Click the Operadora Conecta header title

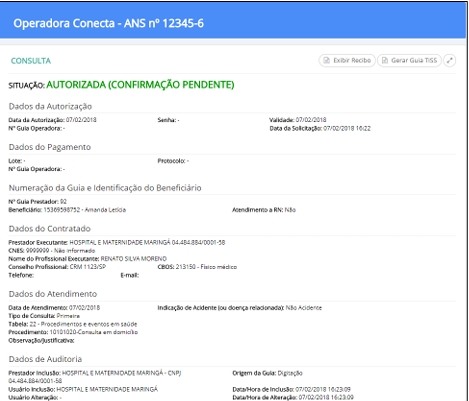[108, 23]
